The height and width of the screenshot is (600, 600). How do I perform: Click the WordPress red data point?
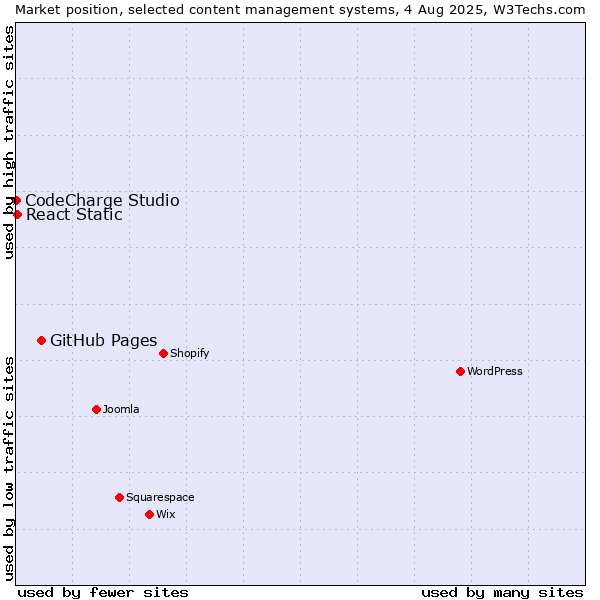[460, 371]
